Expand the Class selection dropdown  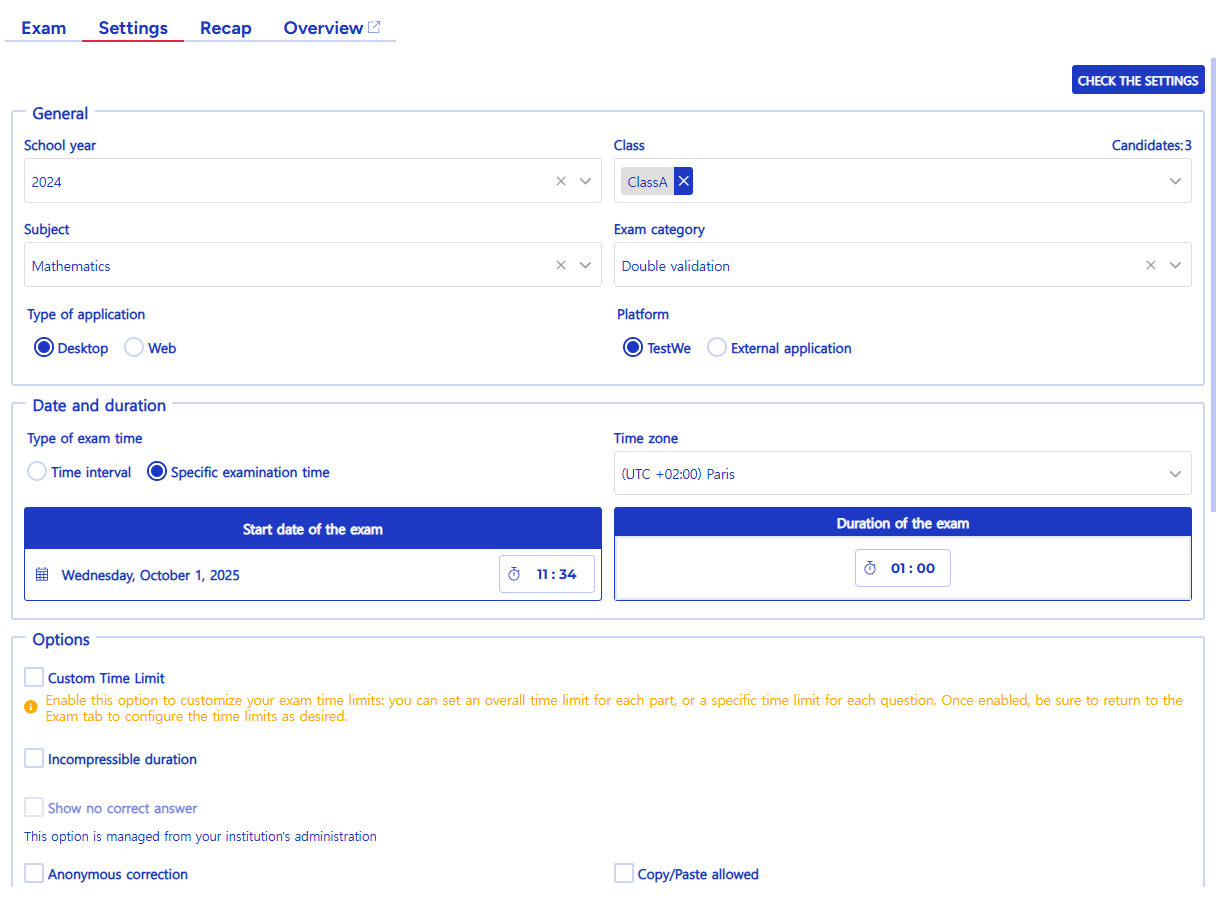(x=1175, y=181)
